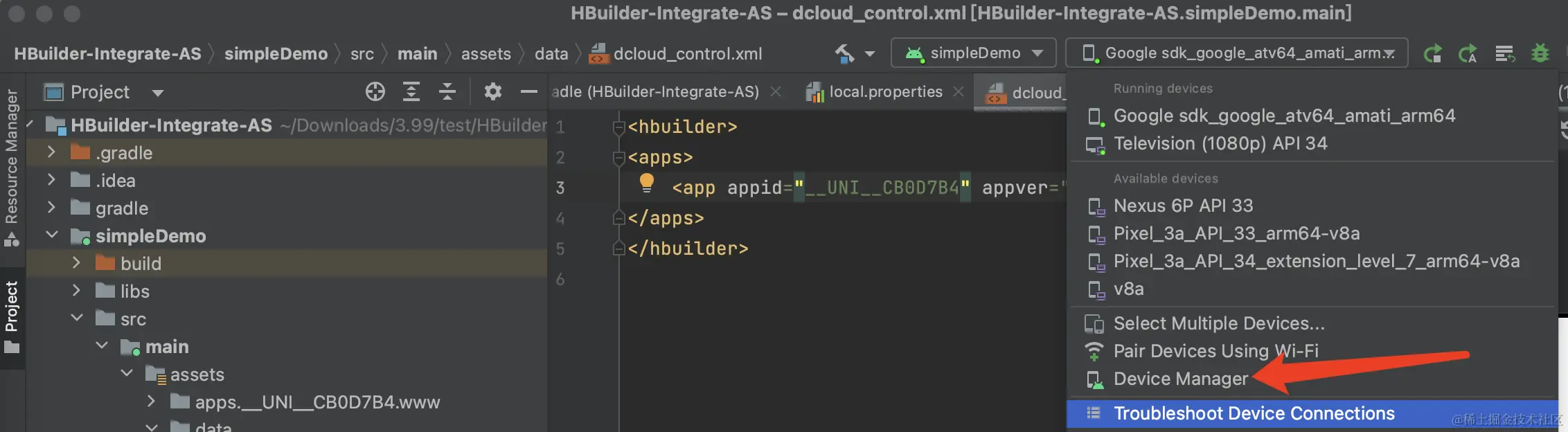1568x432 pixels.
Task: Click assets breadcrumb in navigation bar
Action: [x=485, y=53]
